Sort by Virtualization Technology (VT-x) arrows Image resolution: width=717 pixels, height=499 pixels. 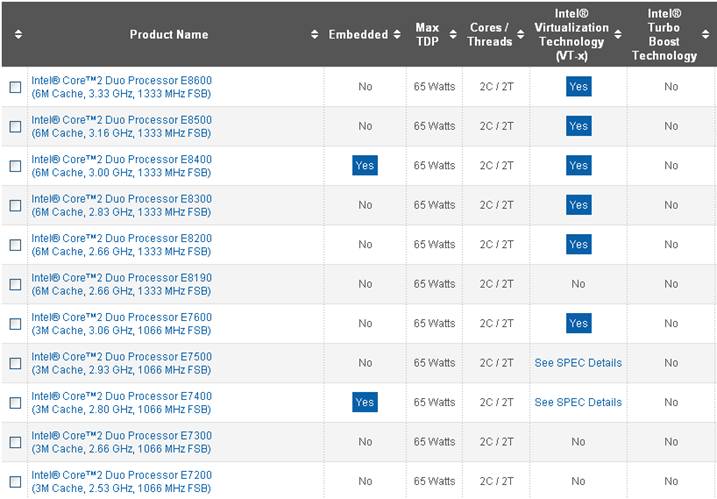click(618, 34)
